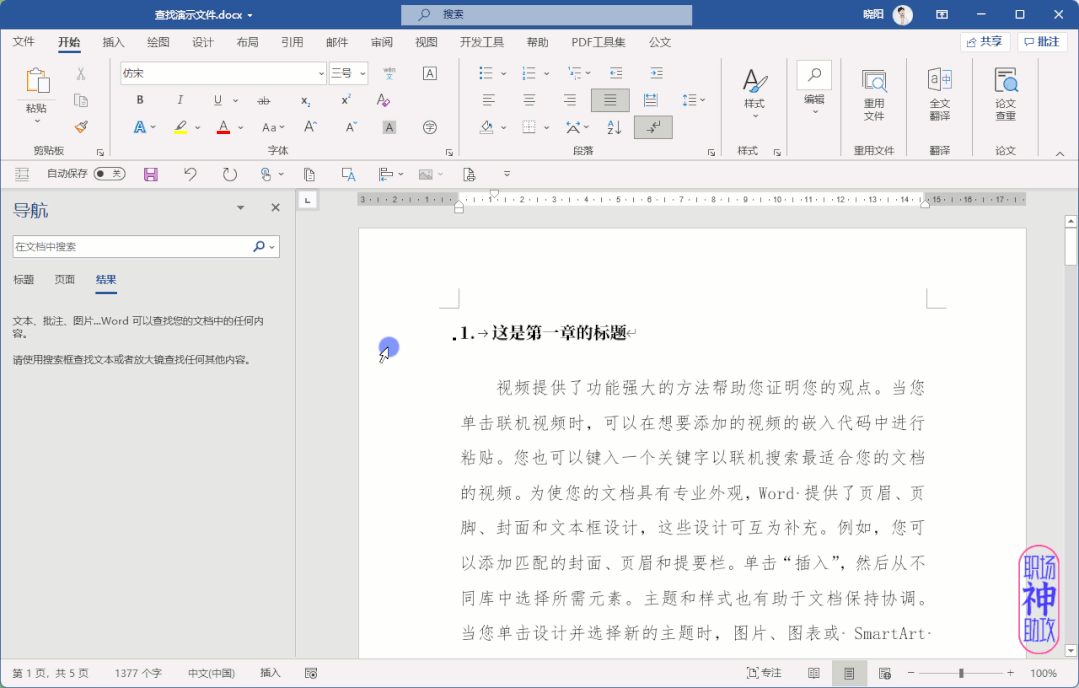Screen dimensions: 1079x688
Task: Toggle italic formatting
Action: tap(180, 100)
